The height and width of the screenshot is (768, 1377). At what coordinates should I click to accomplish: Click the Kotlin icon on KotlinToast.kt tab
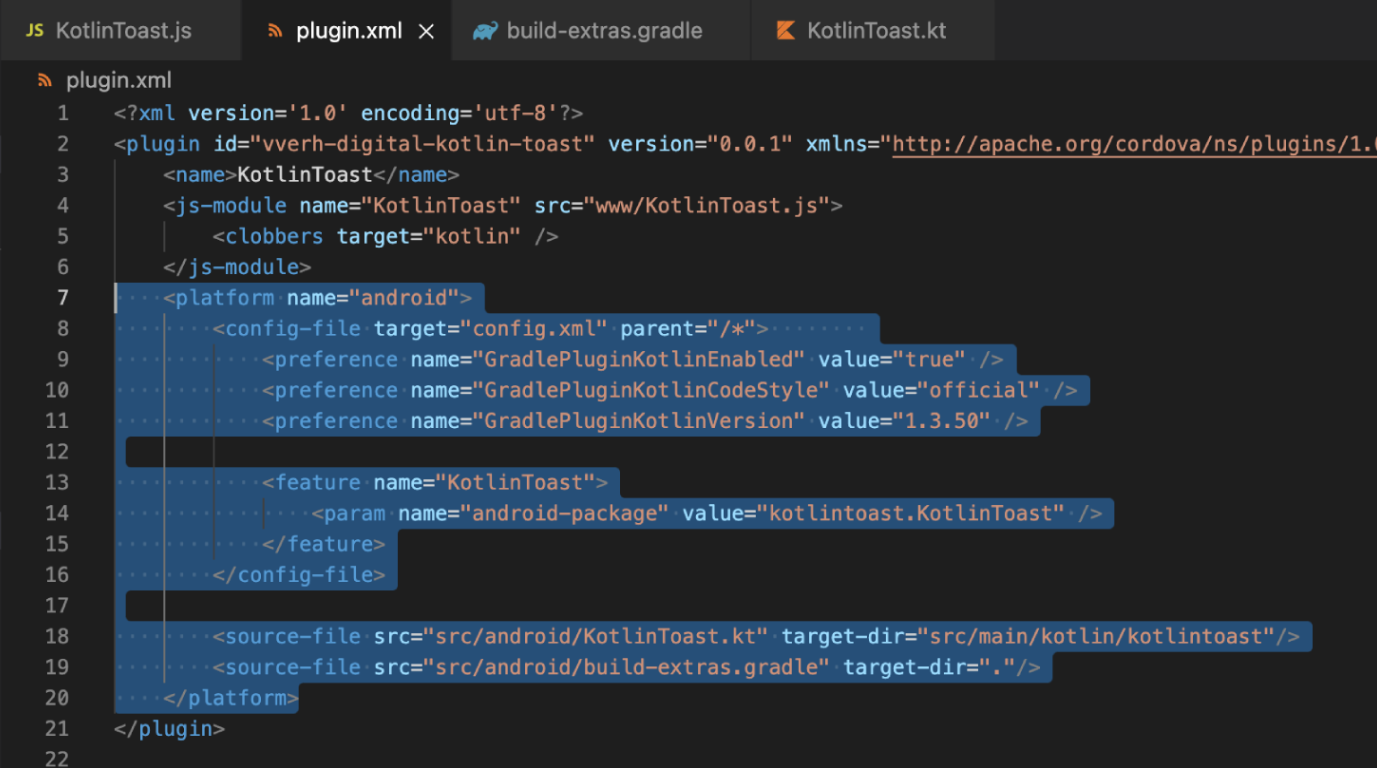point(786,31)
